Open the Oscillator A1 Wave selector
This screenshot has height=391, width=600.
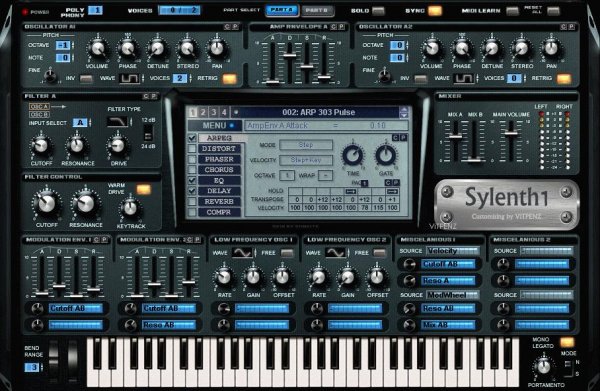(x=130, y=78)
